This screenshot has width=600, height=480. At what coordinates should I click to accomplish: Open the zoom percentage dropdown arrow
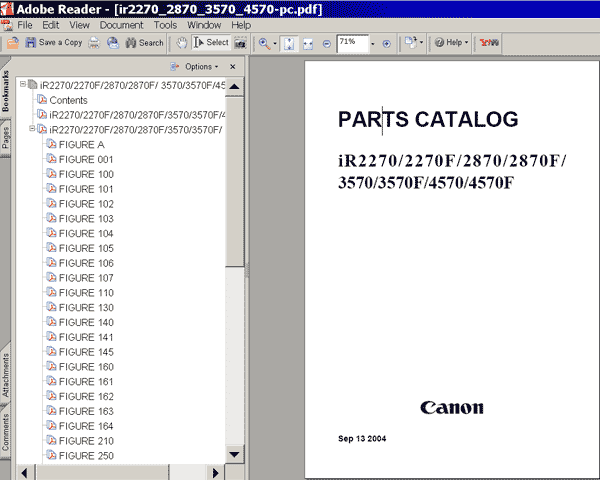373,44
